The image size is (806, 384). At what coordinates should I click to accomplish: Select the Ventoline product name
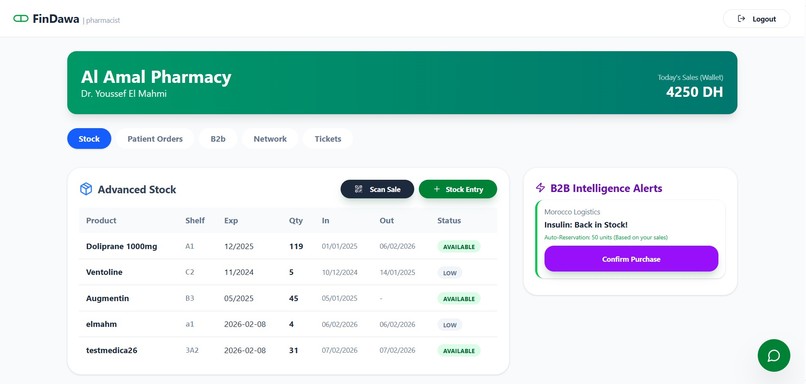click(x=104, y=272)
